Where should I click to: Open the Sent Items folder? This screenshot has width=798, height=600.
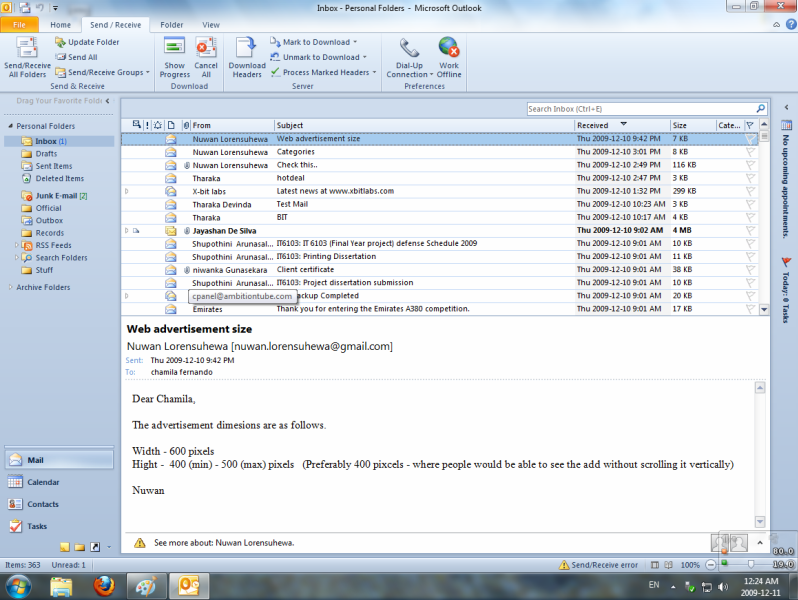tap(53, 166)
